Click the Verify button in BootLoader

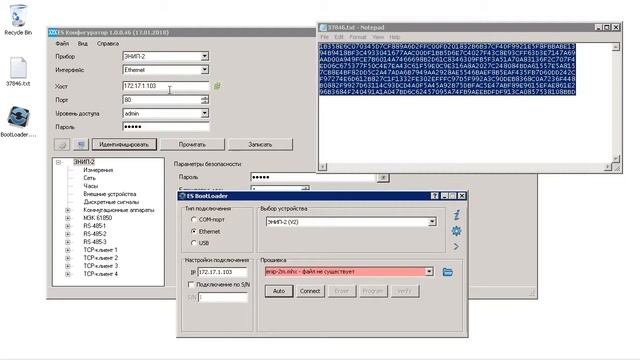tap(404, 291)
